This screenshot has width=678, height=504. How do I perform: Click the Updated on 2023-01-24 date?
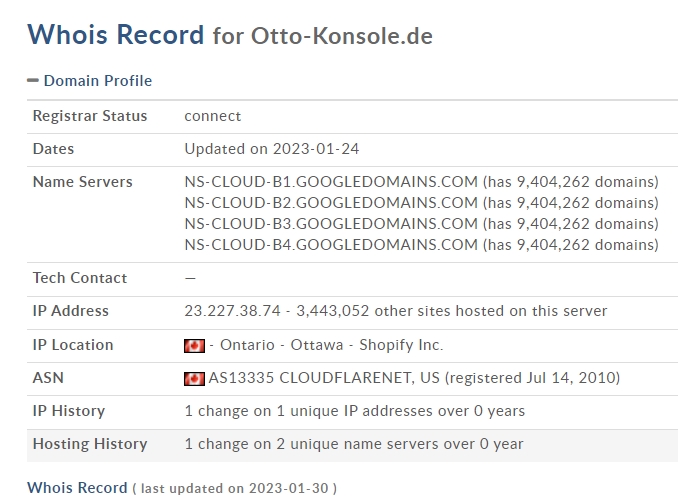(272, 149)
